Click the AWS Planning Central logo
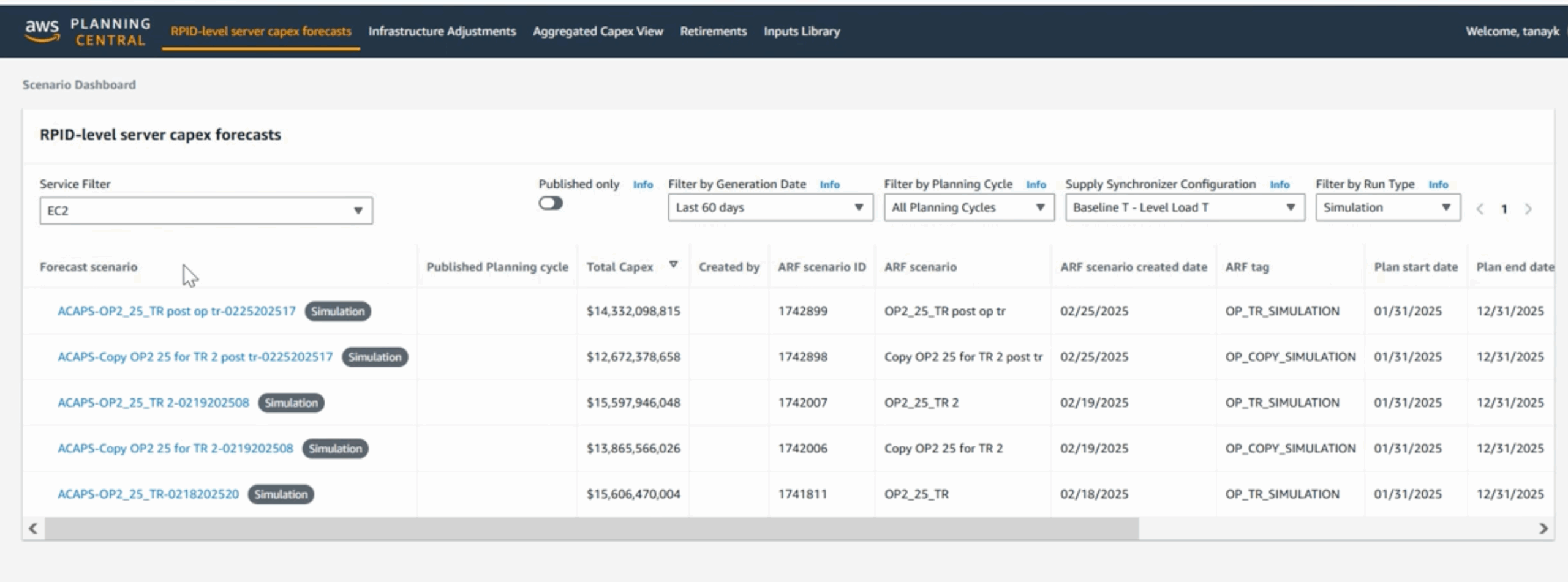Image resolution: width=1568 pixels, height=582 pixels. pyautogui.click(x=87, y=31)
